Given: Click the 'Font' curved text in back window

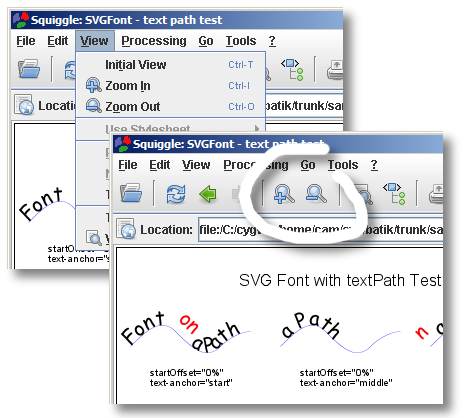Looking at the screenshot, I should pos(41,204).
